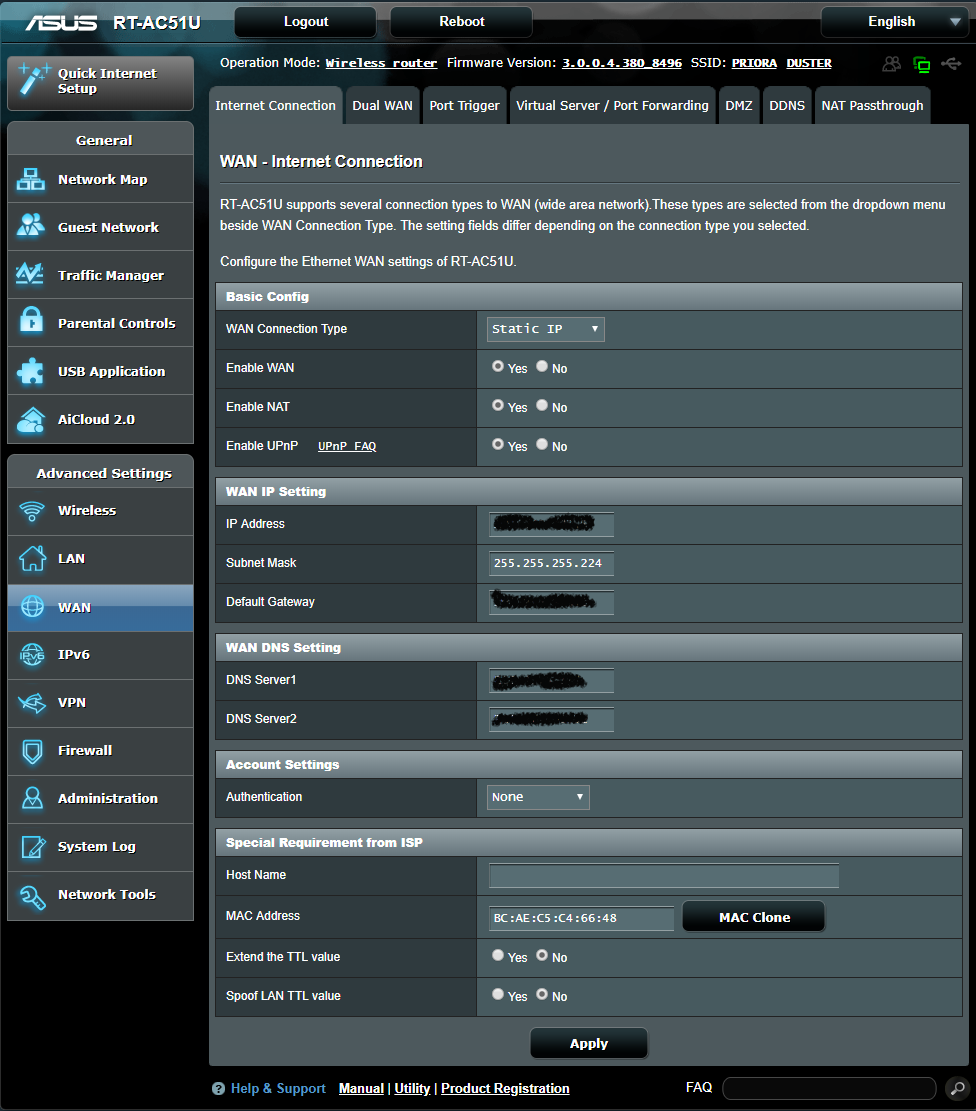The image size is (976, 1111).
Task: Select the Internet Connection tab
Action: coord(275,106)
